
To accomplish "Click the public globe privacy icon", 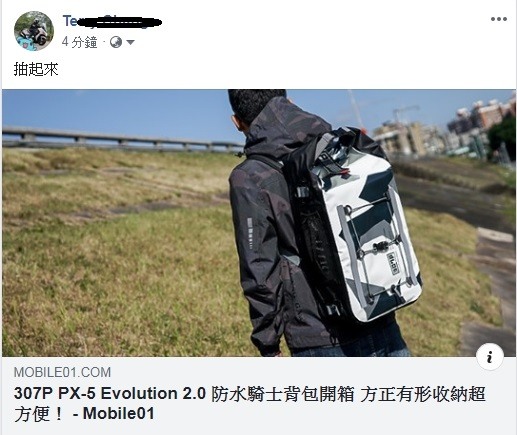I will tap(116, 42).
